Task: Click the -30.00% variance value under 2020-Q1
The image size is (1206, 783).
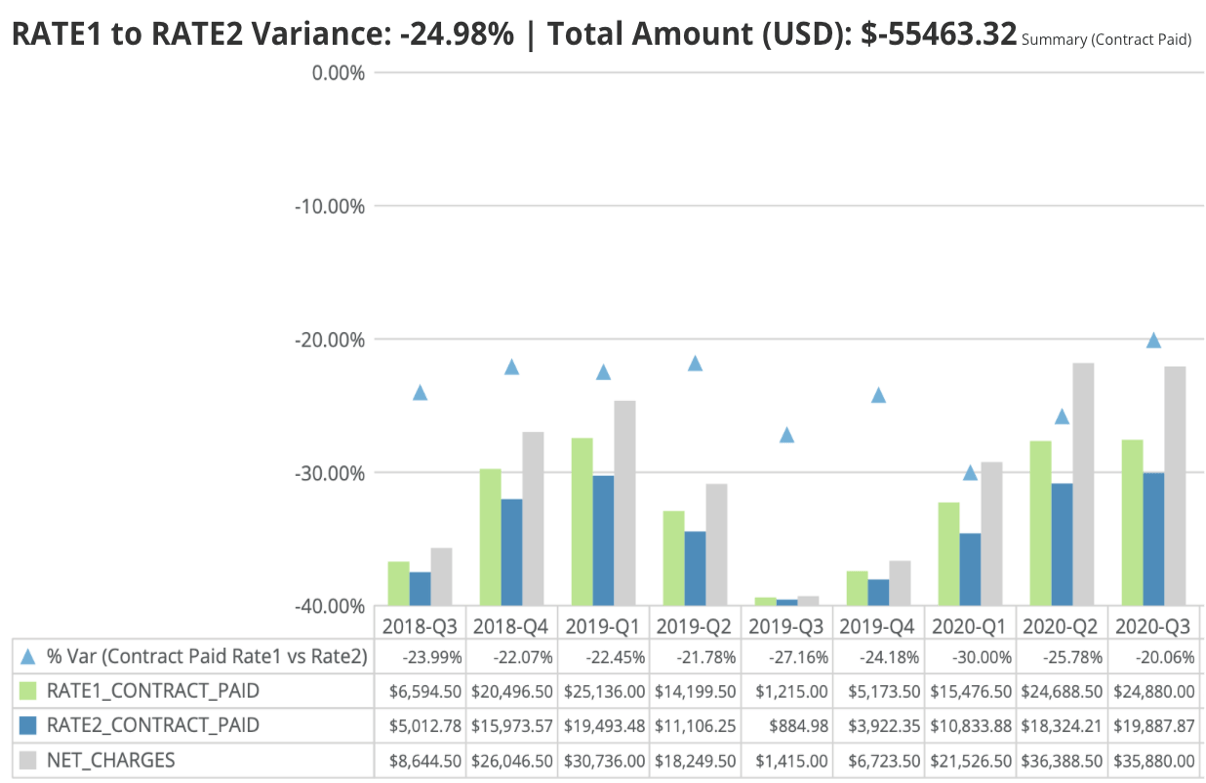Action: 984,657
